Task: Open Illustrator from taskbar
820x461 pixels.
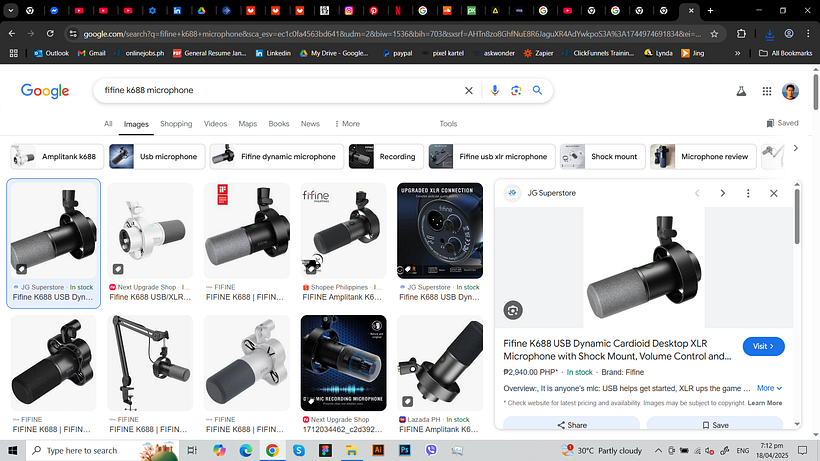Action: [378, 451]
